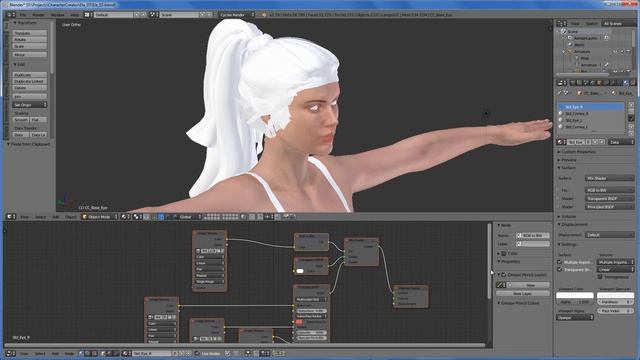Click the 3D view editor type icon
Viewport: 640px width, 360px height.
(11, 217)
